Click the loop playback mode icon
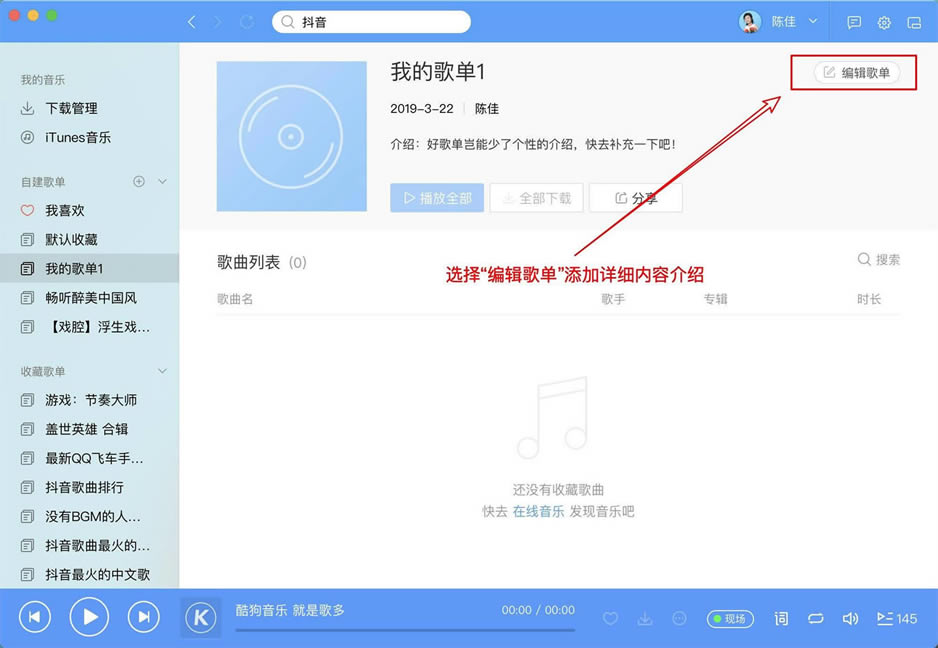The height and width of the screenshot is (648, 938). coord(815,618)
